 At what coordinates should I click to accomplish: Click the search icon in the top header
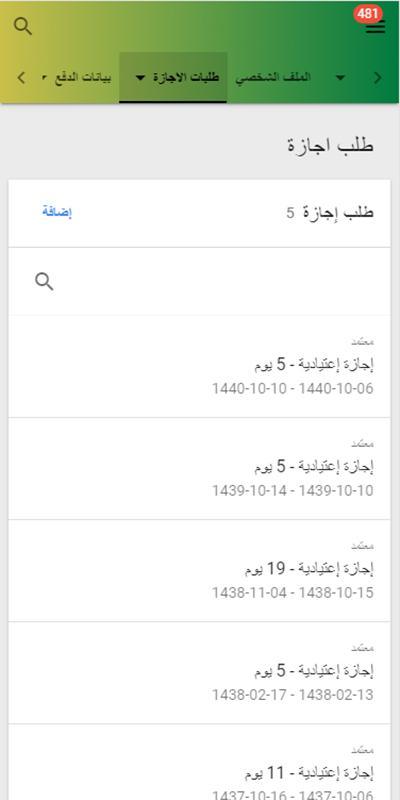[x=23, y=26]
